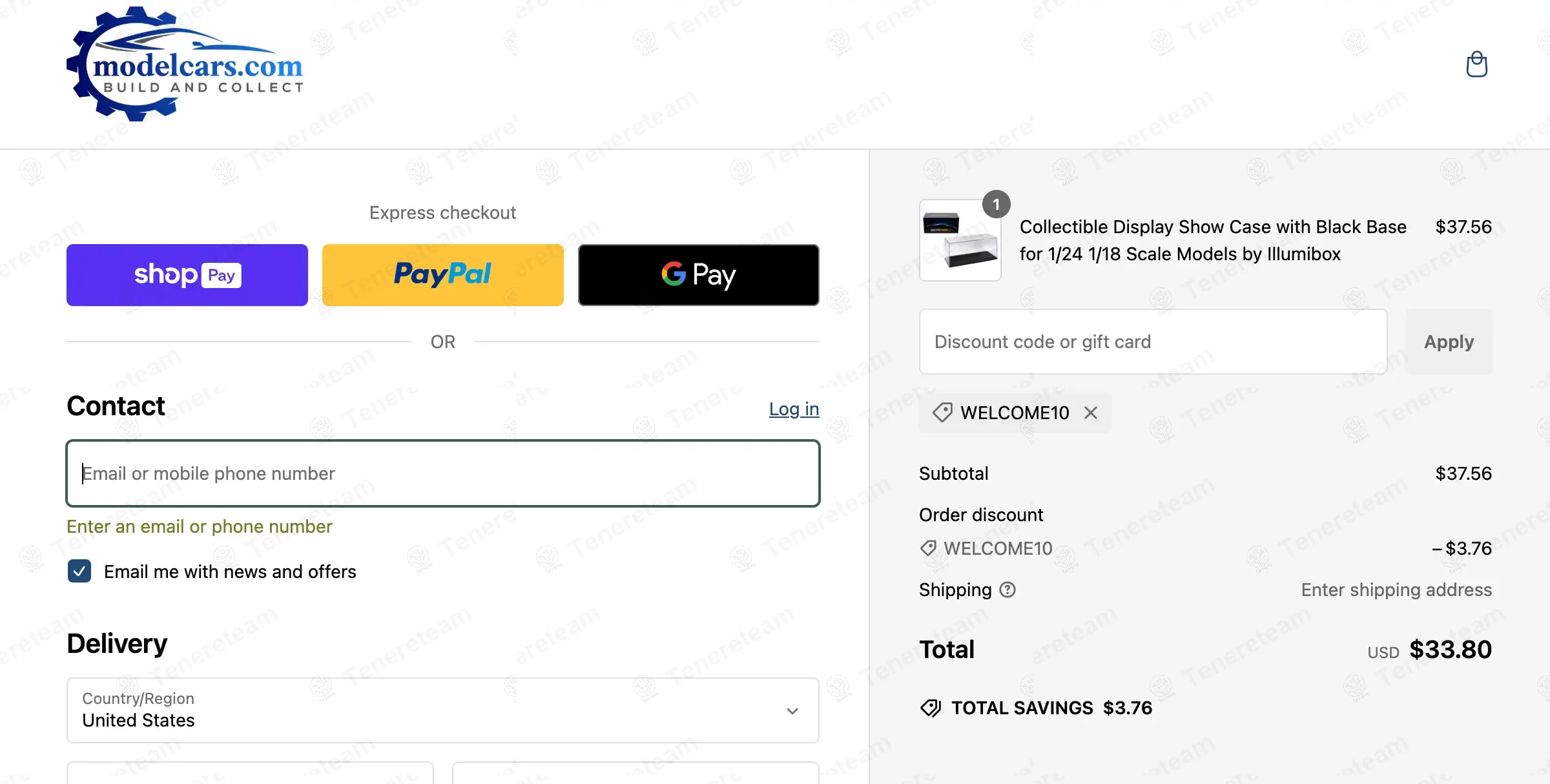This screenshot has height=784, width=1550.
Task: Pay with PayPal express checkout
Action: click(x=442, y=275)
